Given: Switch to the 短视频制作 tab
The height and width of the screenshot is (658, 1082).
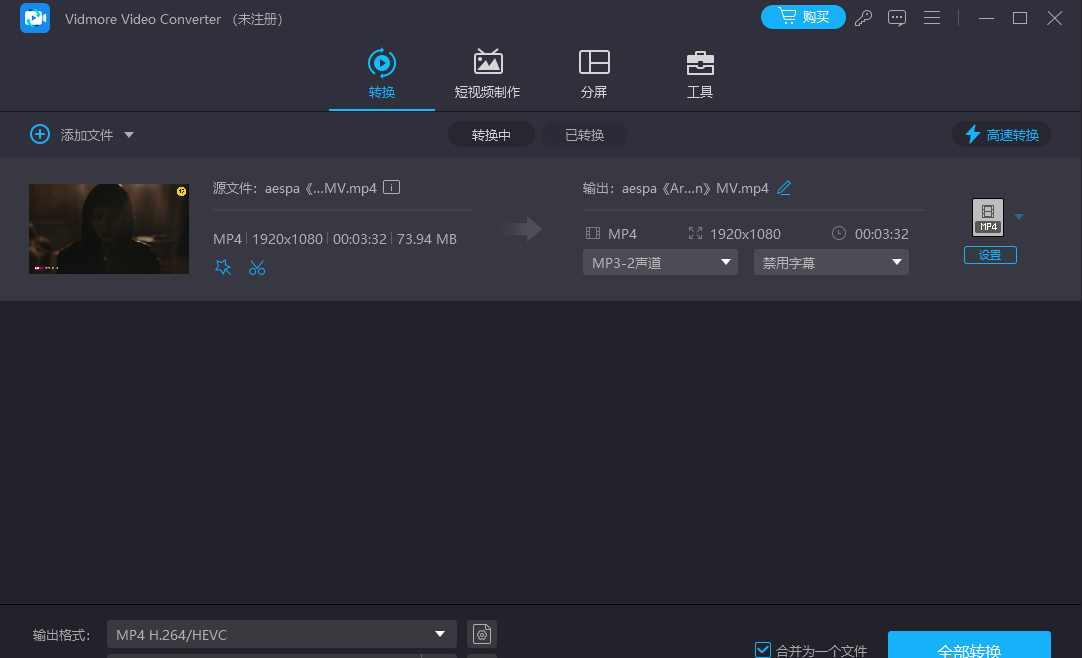Looking at the screenshot, I should [x=488, y=73].
